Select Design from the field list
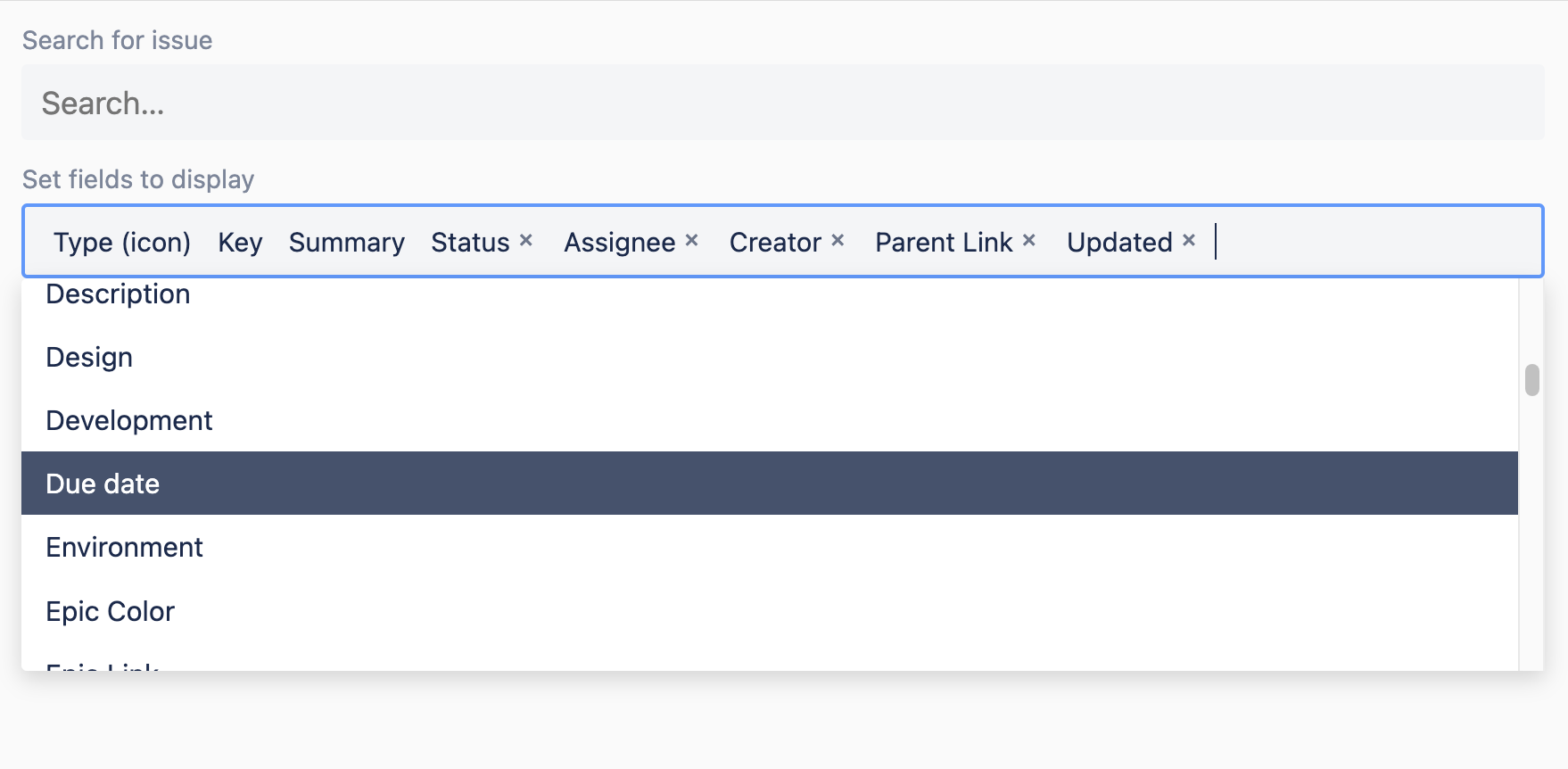The height and width of the screenshot is (769, 1568). click(x=770, y=357)
